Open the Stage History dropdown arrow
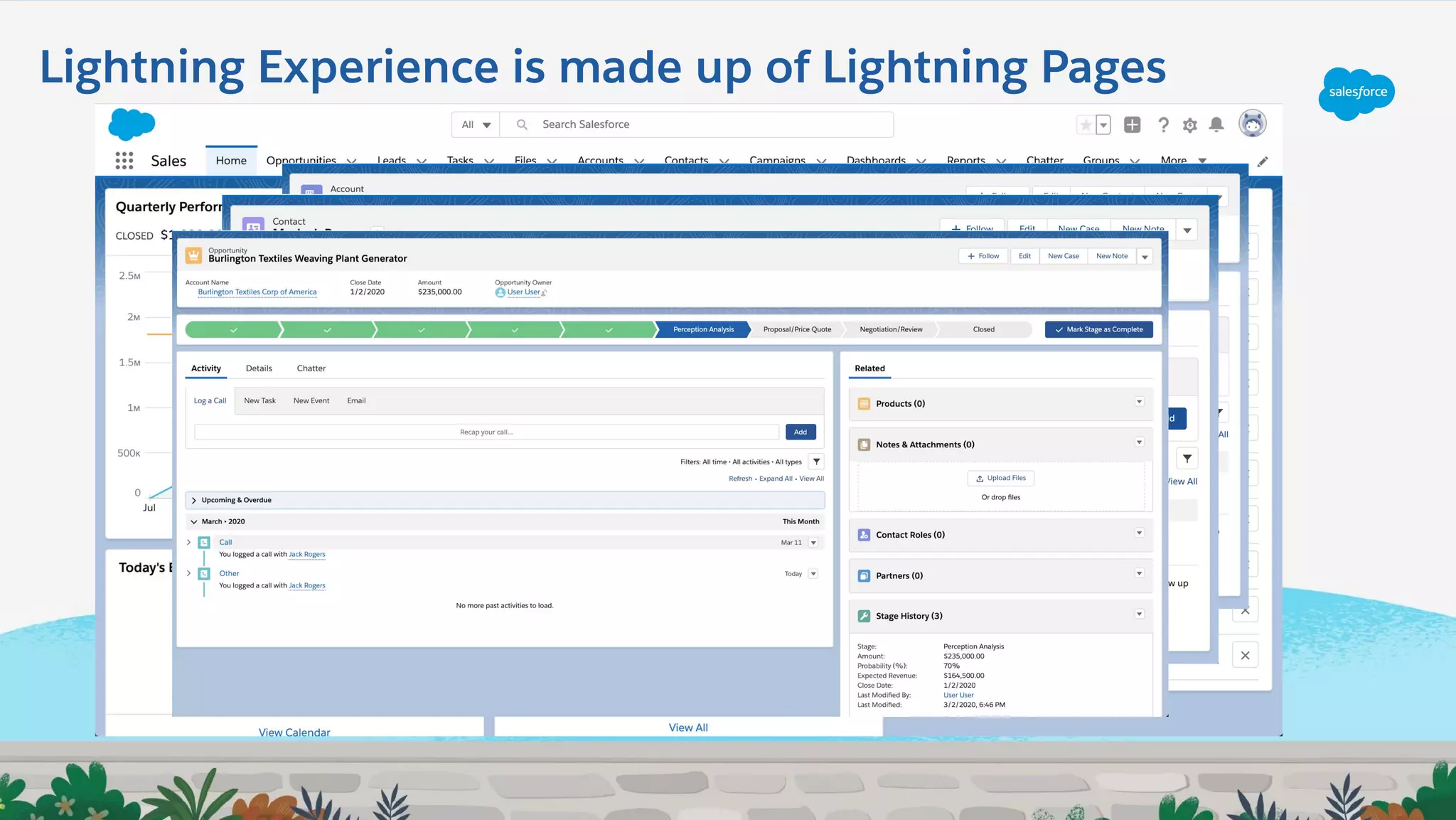The width and height of the screenshot is (1456, 820). click(x=1139, y=614)
